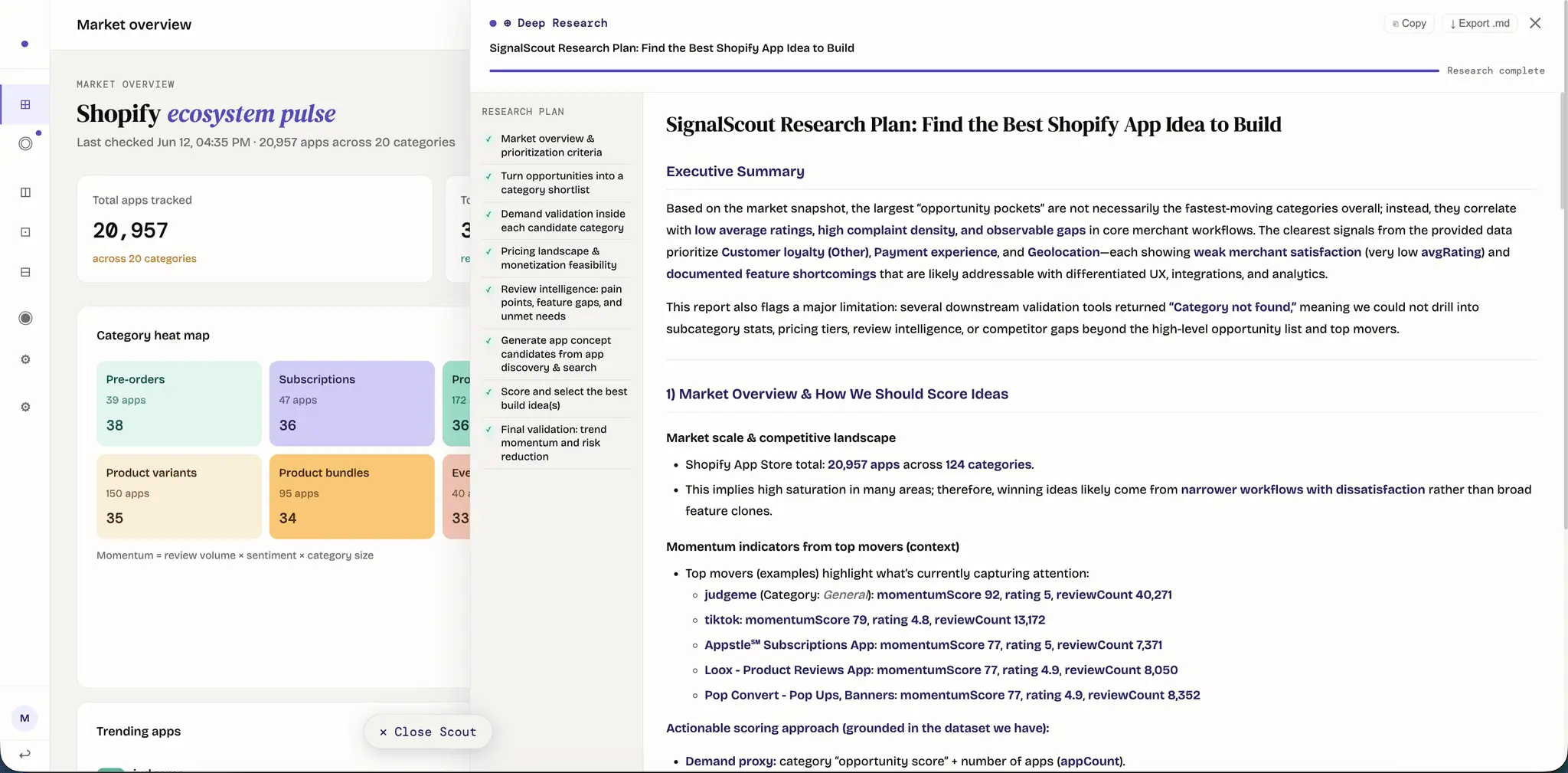Open the Subscriptions heat map tile
Image resolution: width=1568 pixels, height=773 pixels.
(352, 403)
